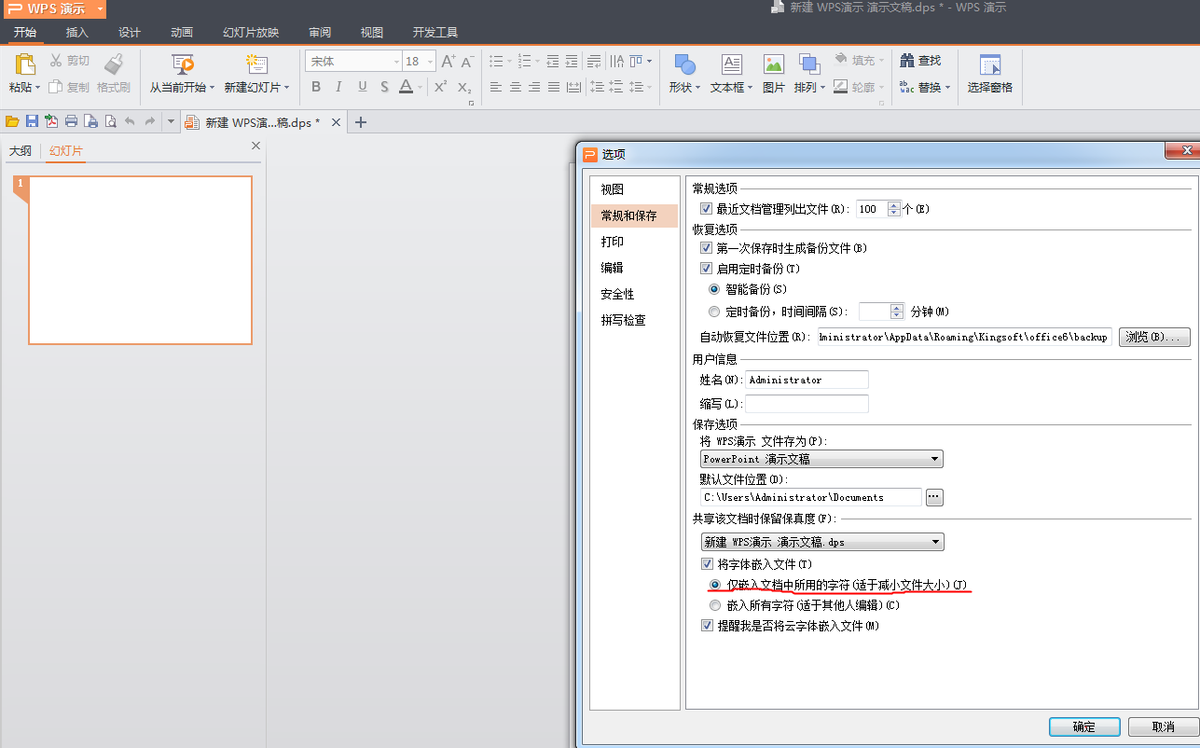Open the quick access toolbar customize arrow

click(171, 122)
